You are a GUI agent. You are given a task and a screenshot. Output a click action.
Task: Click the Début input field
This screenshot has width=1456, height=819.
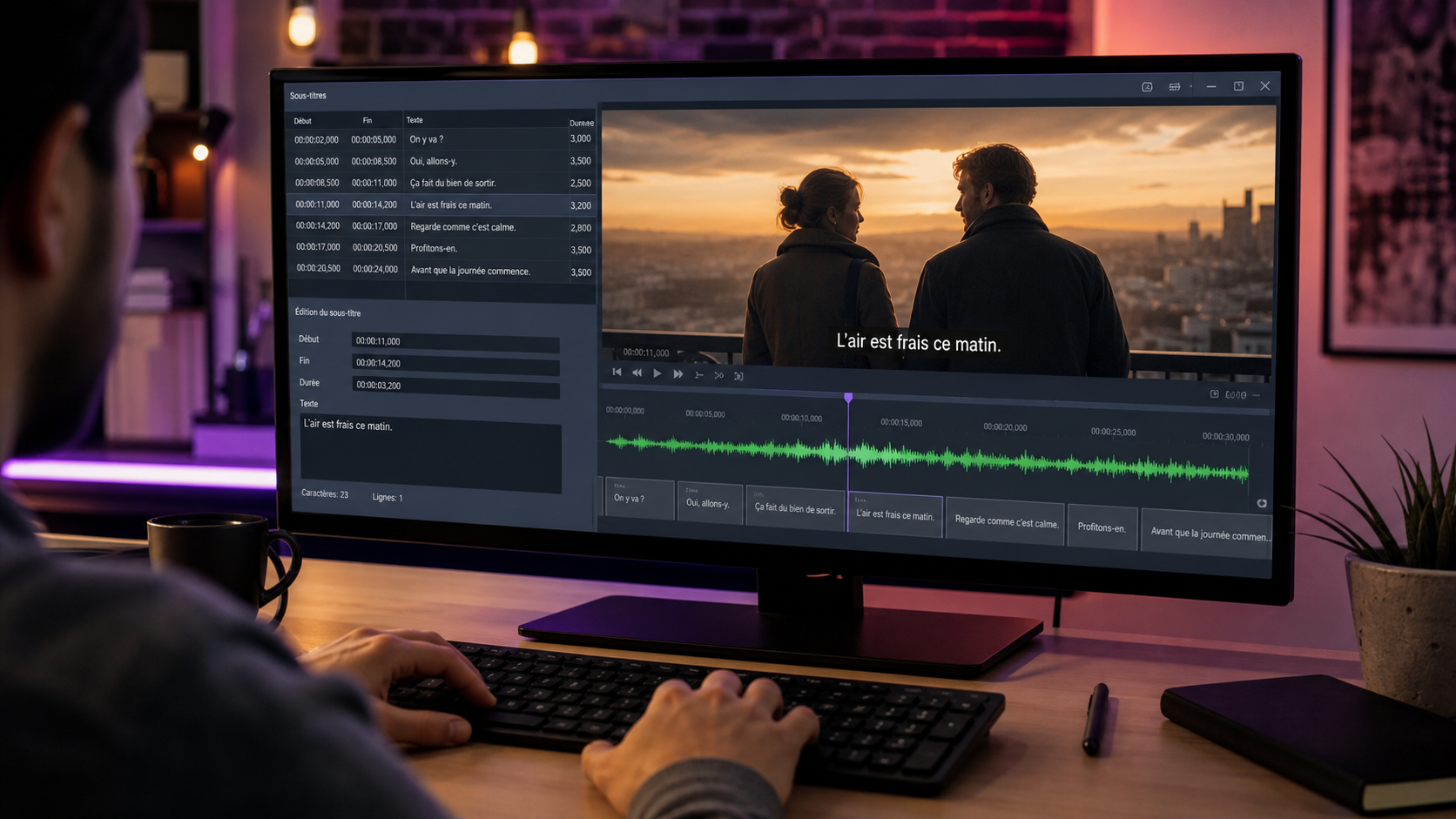[x=455, y=341]
